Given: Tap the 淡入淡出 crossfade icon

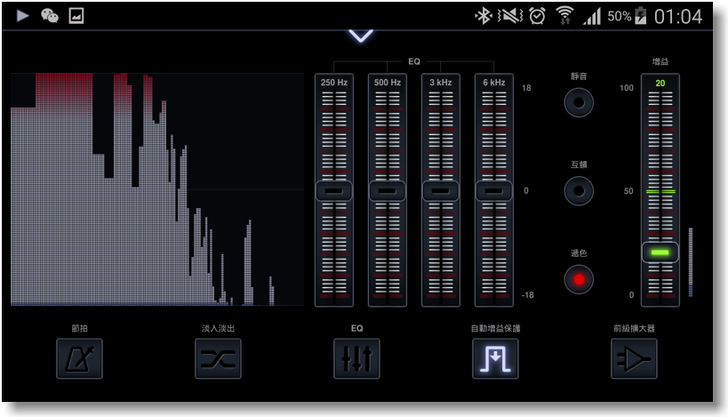Looking at the screenshot, I should coord(218,358).
